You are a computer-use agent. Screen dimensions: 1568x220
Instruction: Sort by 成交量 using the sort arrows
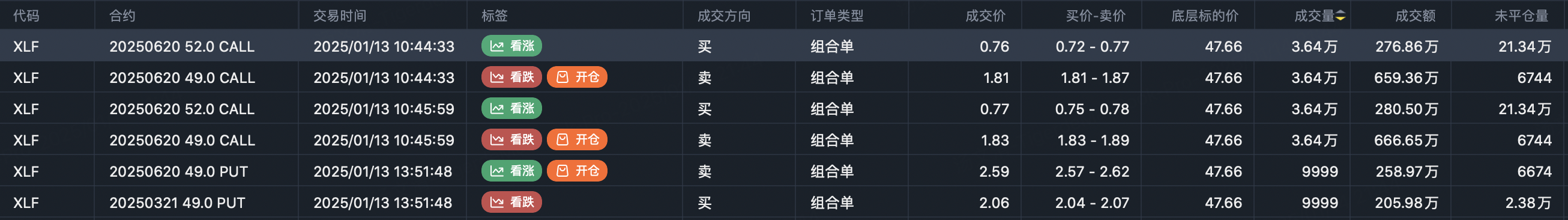tap(1340, 16)
